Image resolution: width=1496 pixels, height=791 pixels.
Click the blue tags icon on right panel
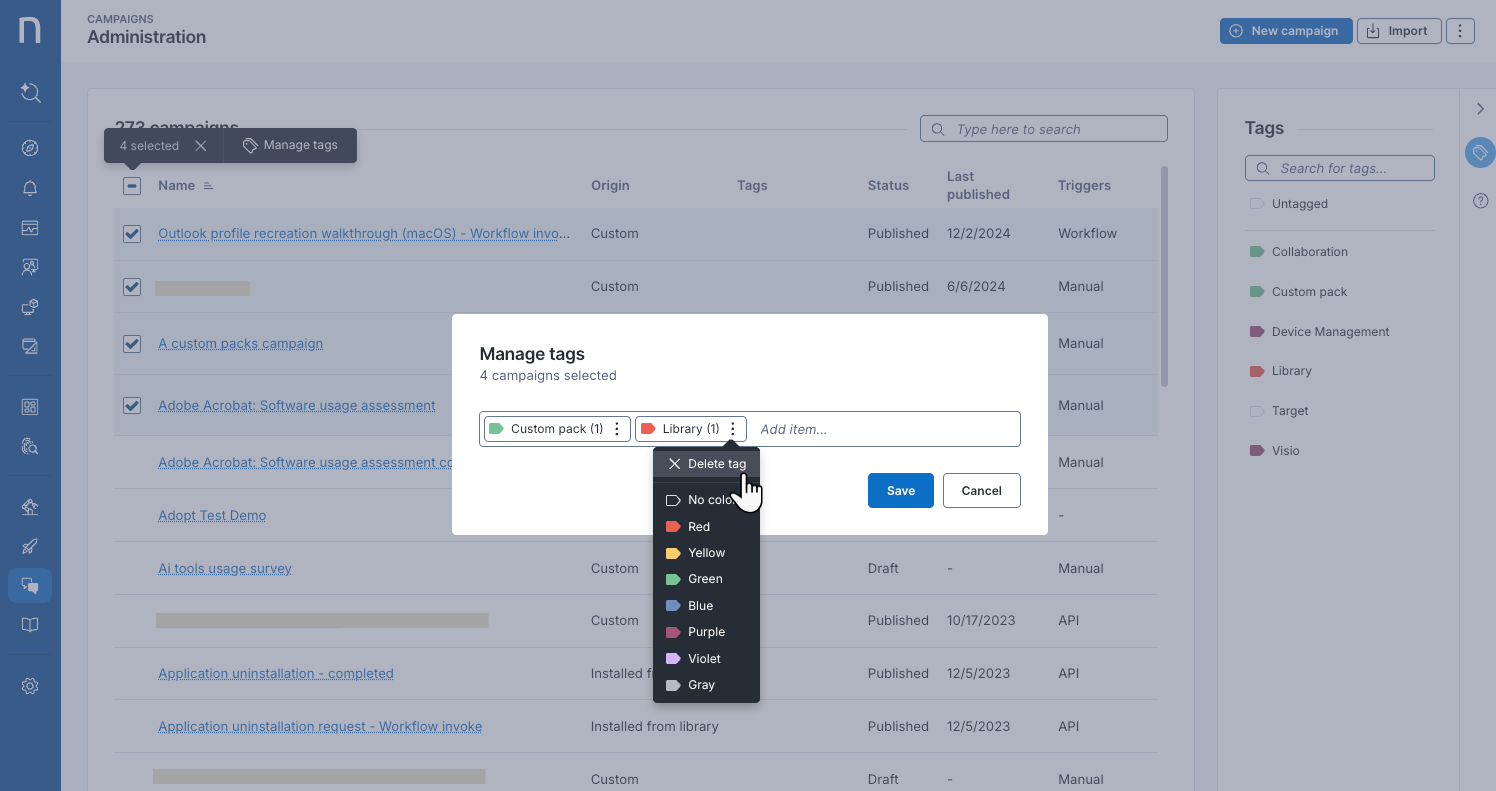pos(1480,152)
